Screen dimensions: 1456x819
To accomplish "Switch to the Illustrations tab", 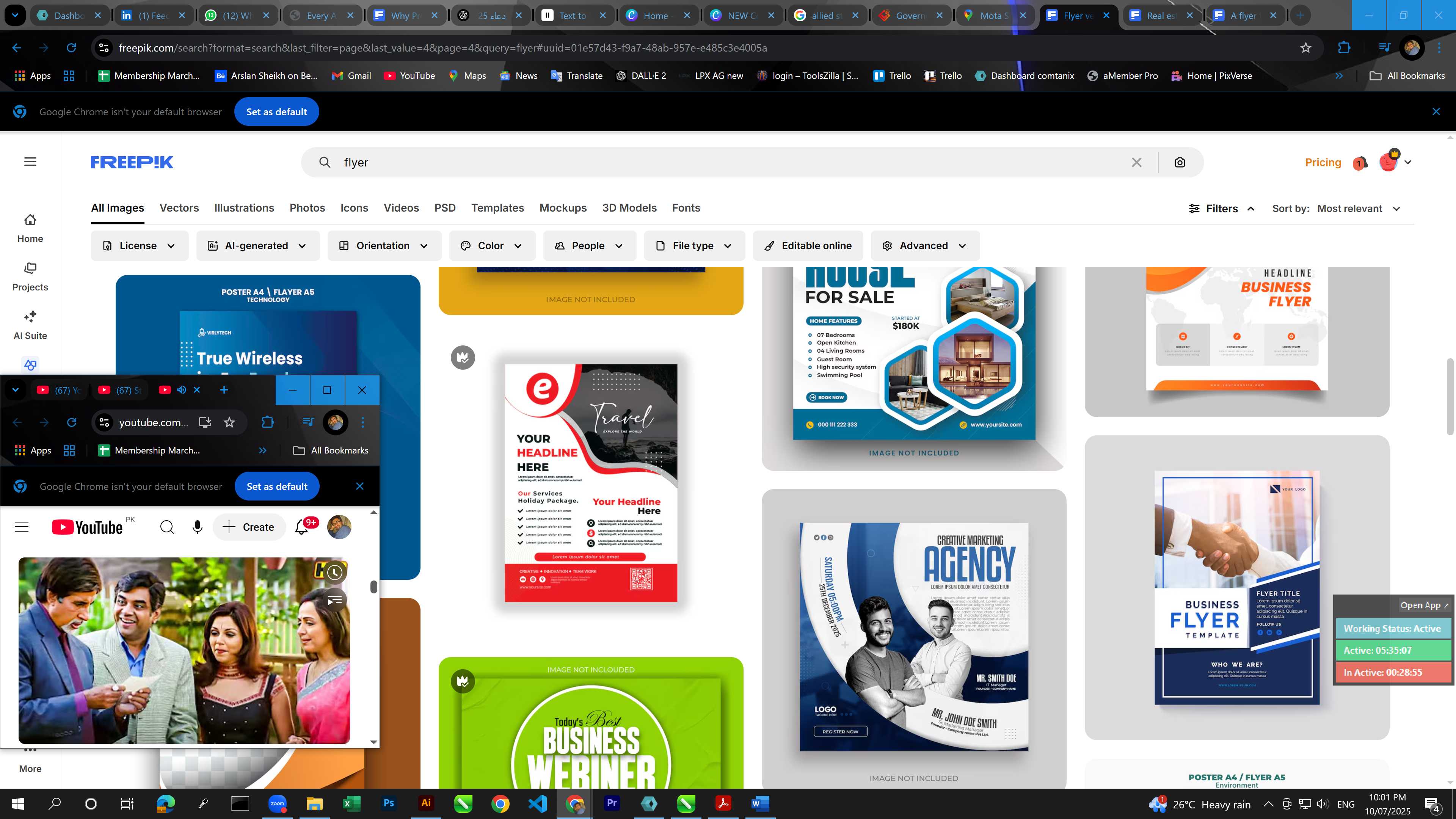I will click(x=244, y=208).
